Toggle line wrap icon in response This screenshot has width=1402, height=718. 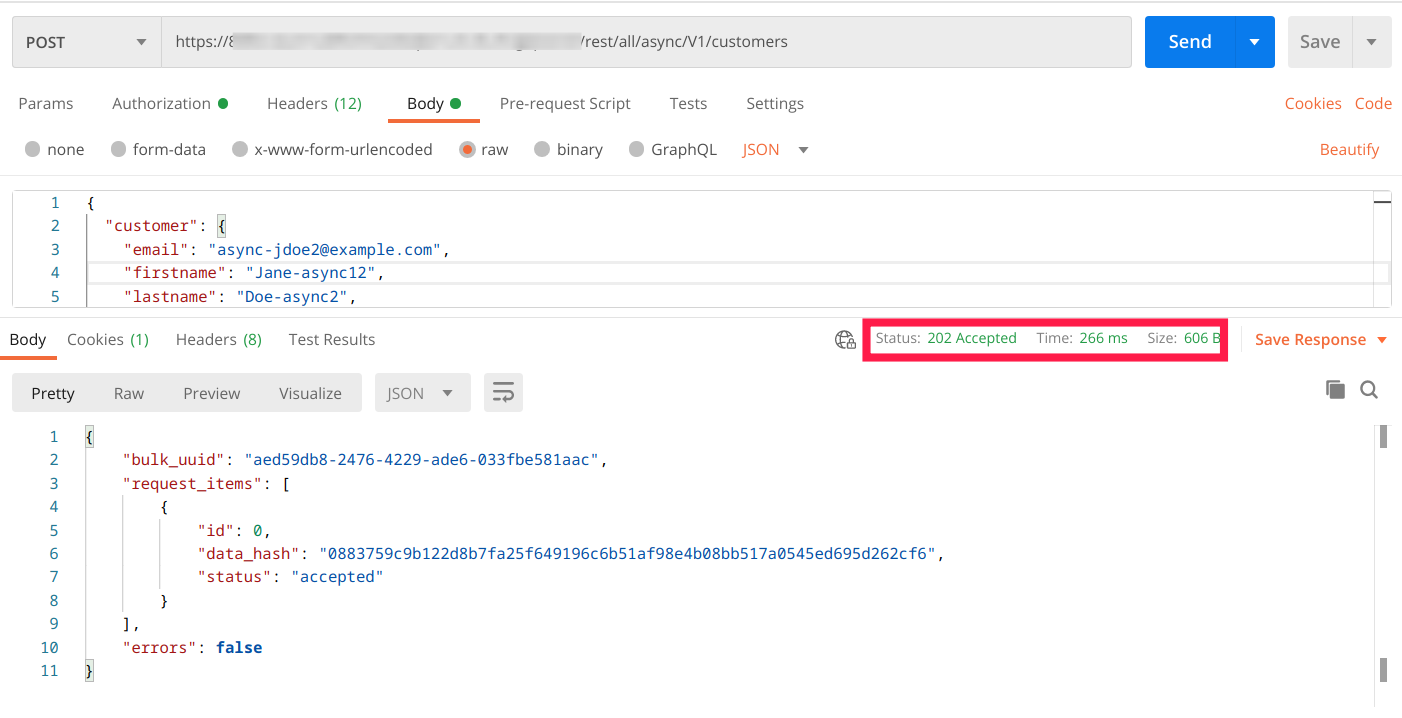(503, 393)
